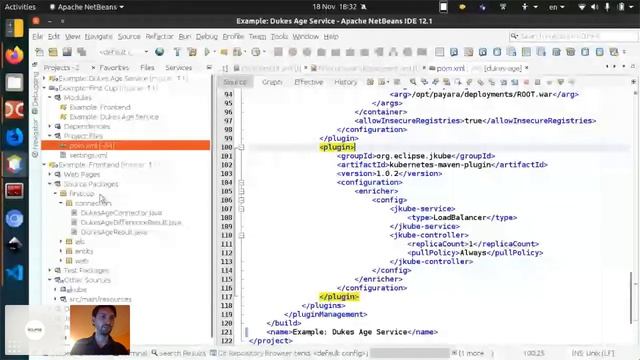Click the '(1 more...)' status bar link
This screenshot has width=640, height=360.
[x=473, y=353]
